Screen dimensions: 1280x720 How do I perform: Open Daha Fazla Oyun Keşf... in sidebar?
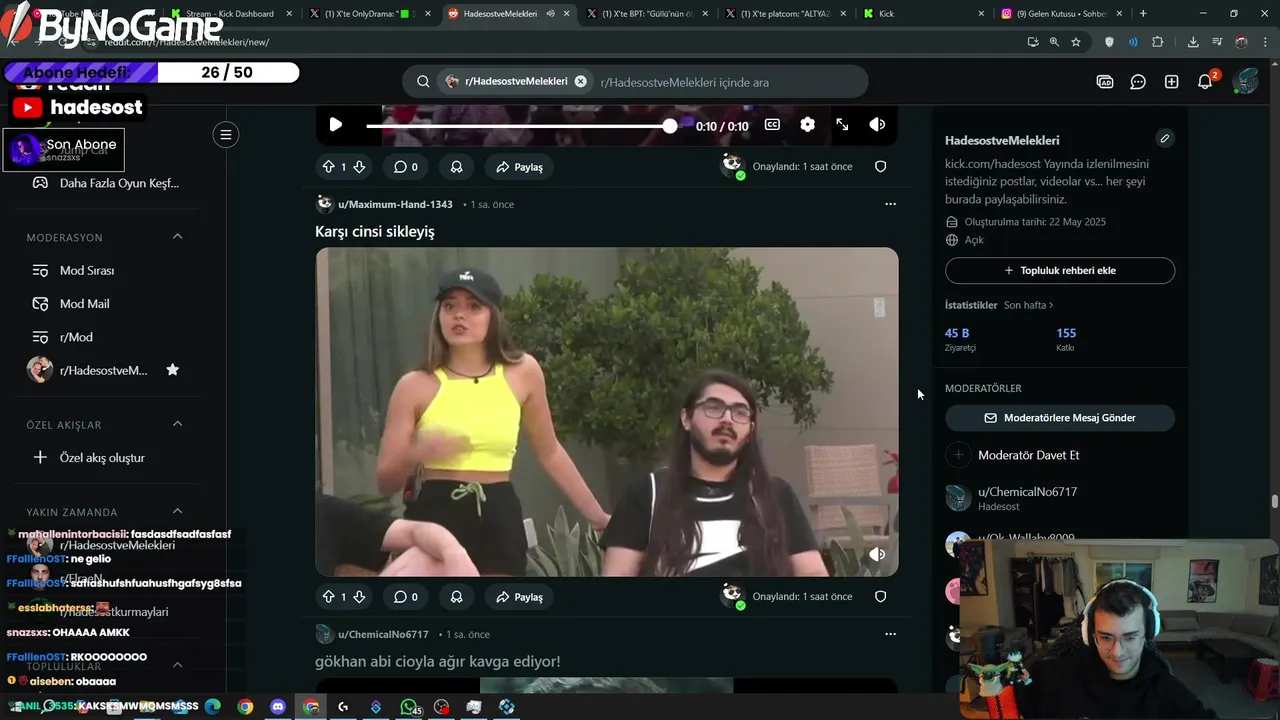click(105, 183)
